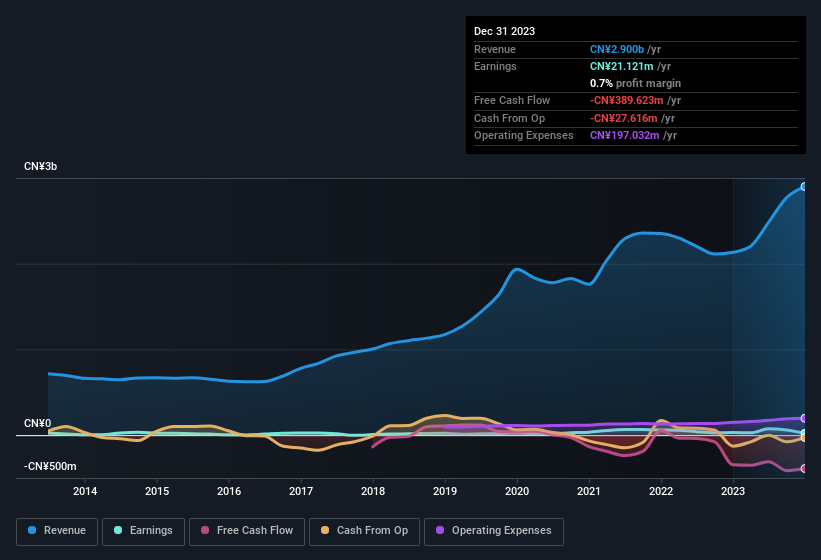Click the Earnings label in tooltip
Viewport: 821px width, 560px height.
point(495,66)
